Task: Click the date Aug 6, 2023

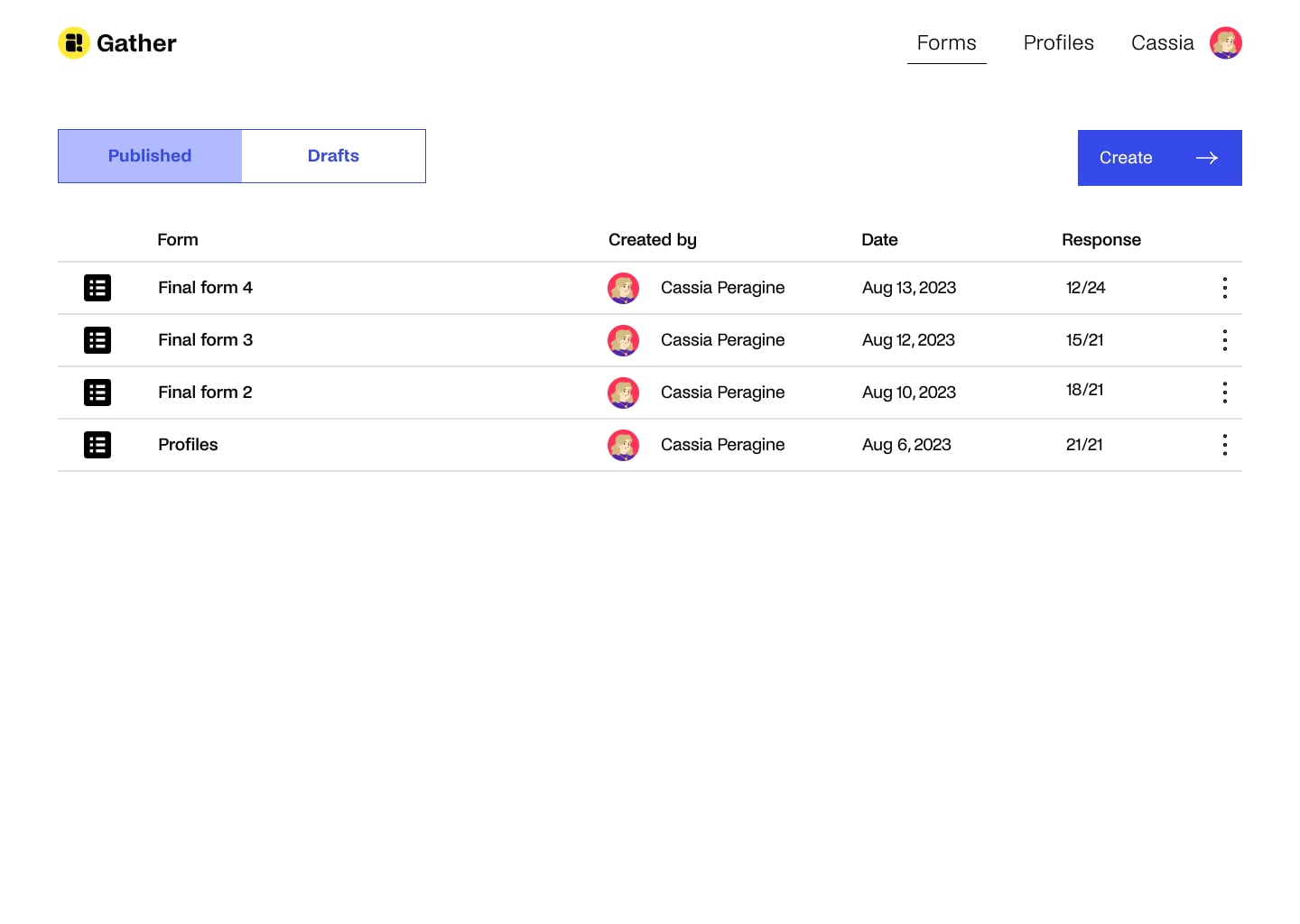Action: point(906,445)
